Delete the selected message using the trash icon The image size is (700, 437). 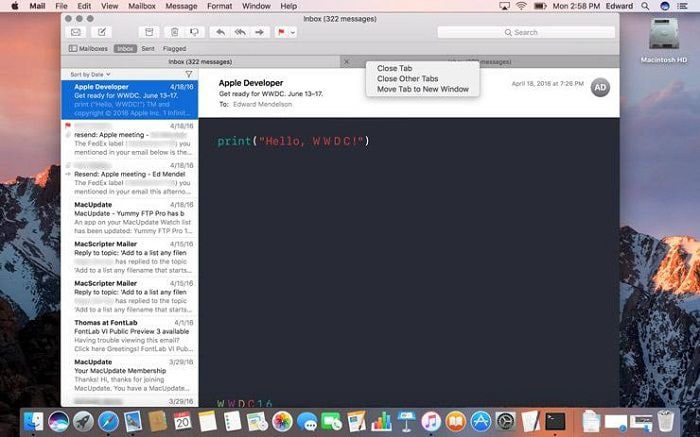pyautogui.click(x=175, y=32)
